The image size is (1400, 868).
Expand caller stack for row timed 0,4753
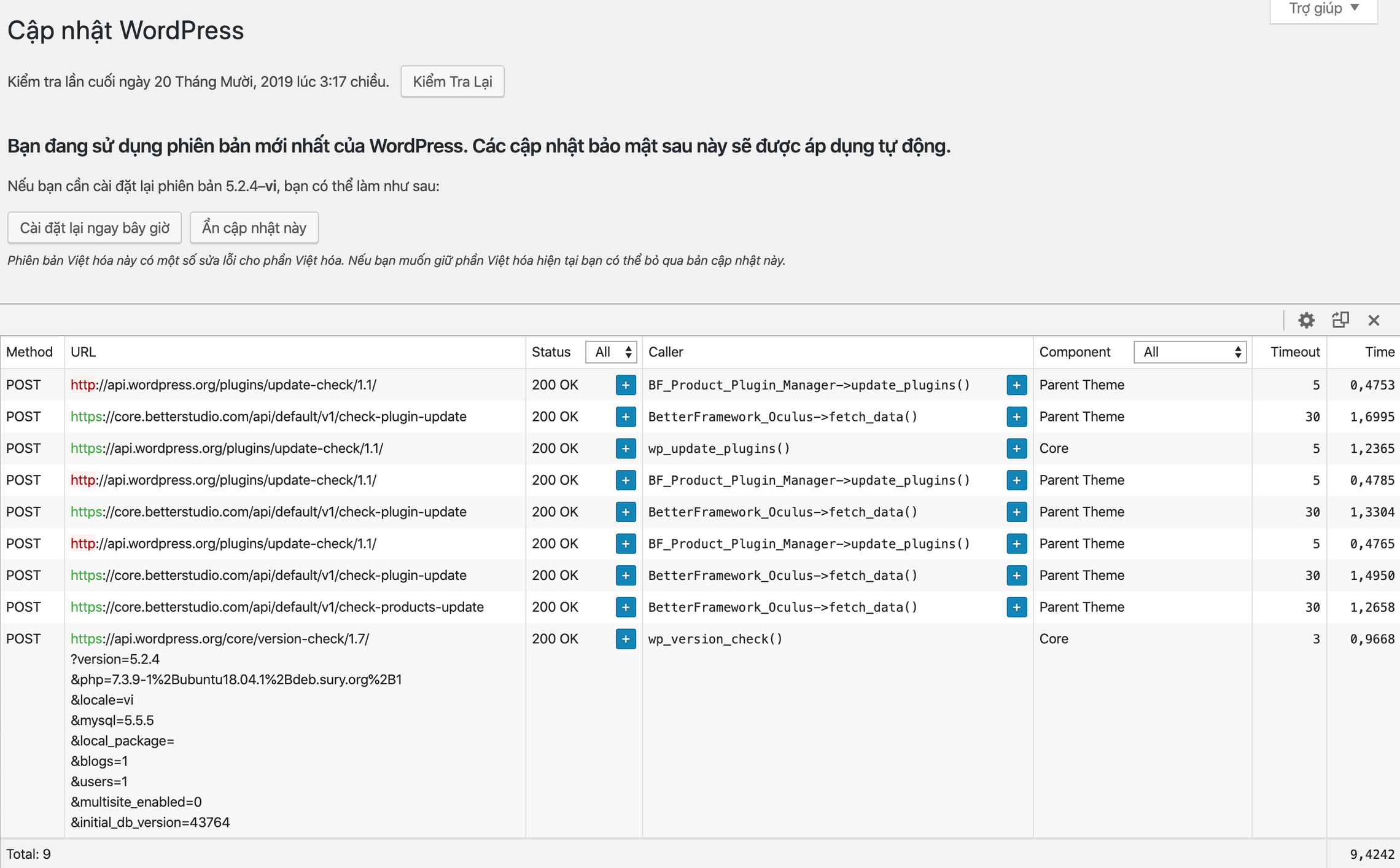[1017, 385]
